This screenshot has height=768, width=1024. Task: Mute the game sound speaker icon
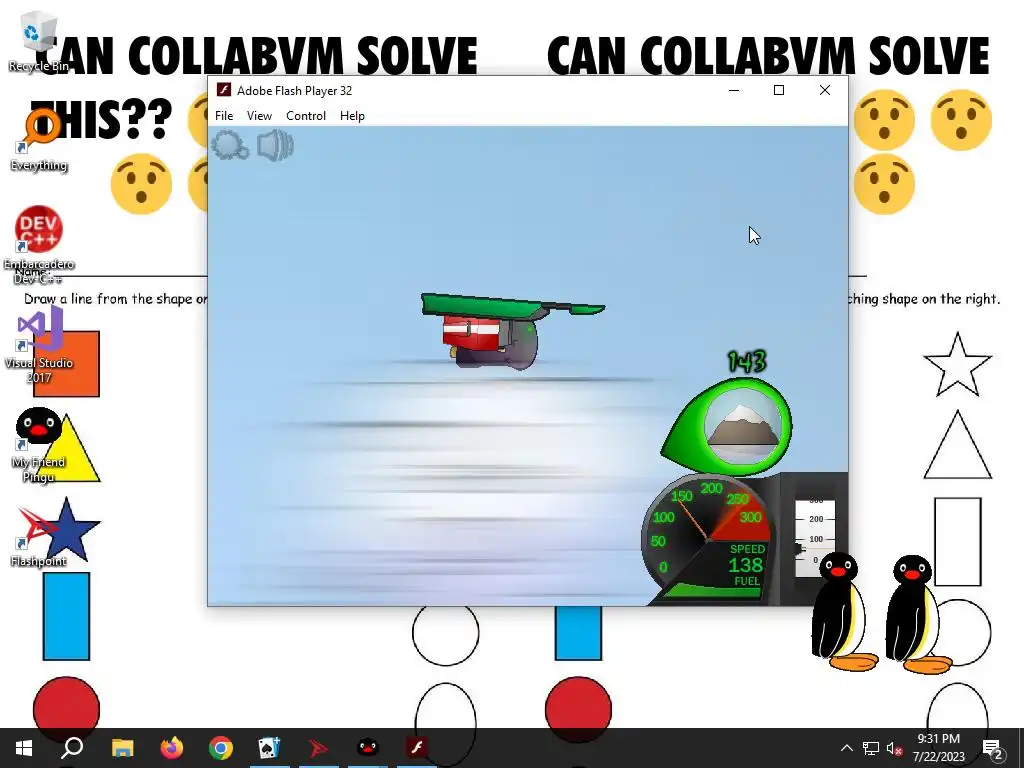275,145
